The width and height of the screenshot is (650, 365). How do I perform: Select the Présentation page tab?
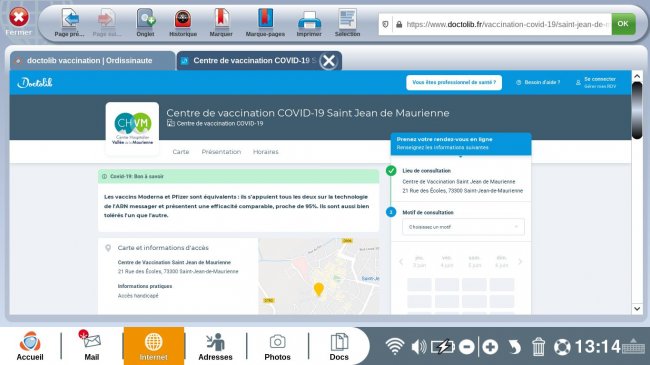221,152
